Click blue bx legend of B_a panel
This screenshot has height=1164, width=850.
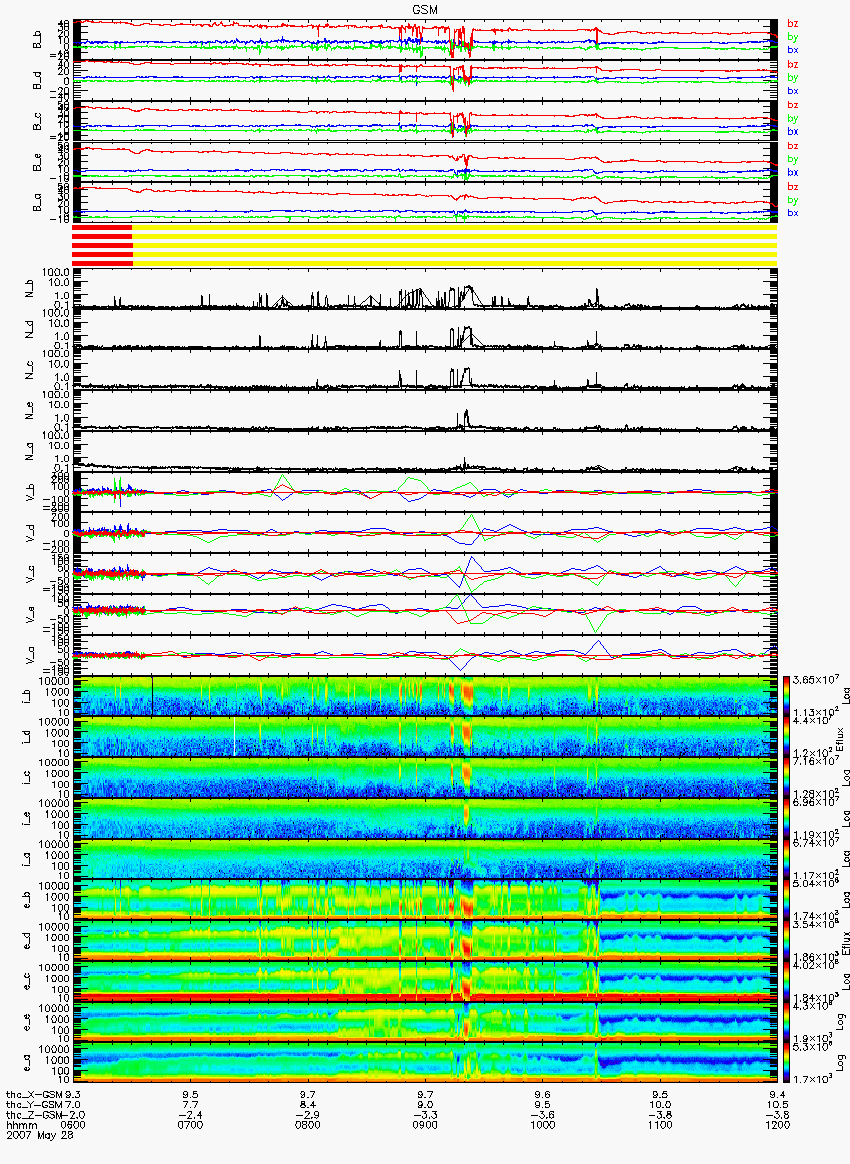[793, 213]
